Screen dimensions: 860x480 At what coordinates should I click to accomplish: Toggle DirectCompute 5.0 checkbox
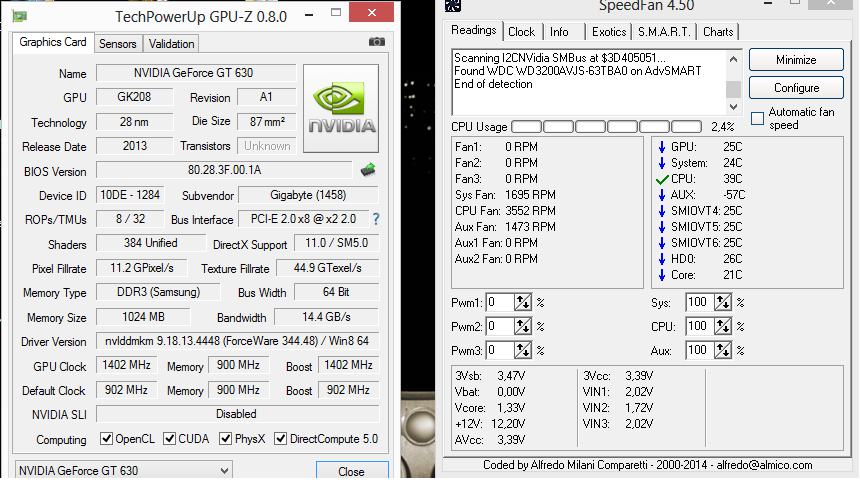(x=280, y=439)
